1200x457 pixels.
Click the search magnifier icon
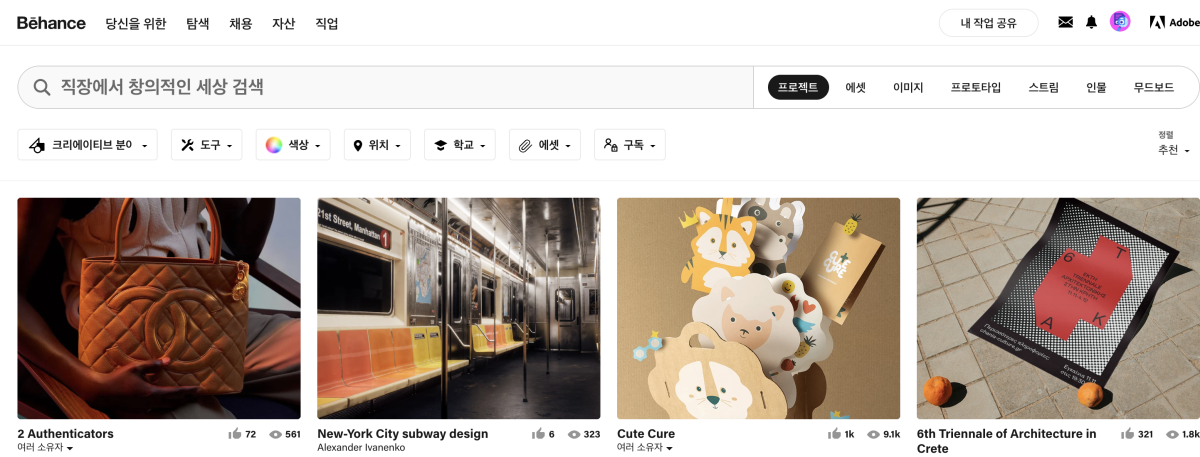(x=42, y=87)
